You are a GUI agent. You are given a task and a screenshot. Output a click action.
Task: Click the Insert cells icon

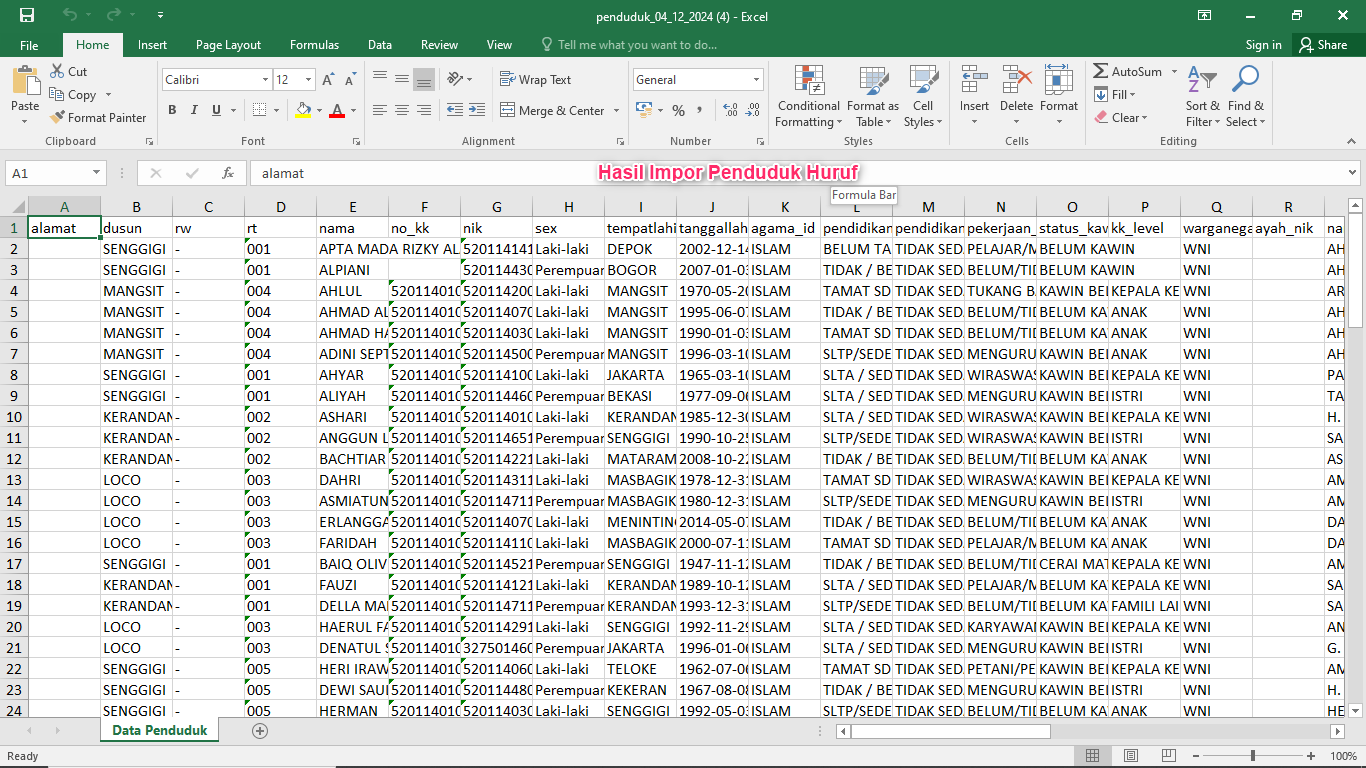(974, 80)
